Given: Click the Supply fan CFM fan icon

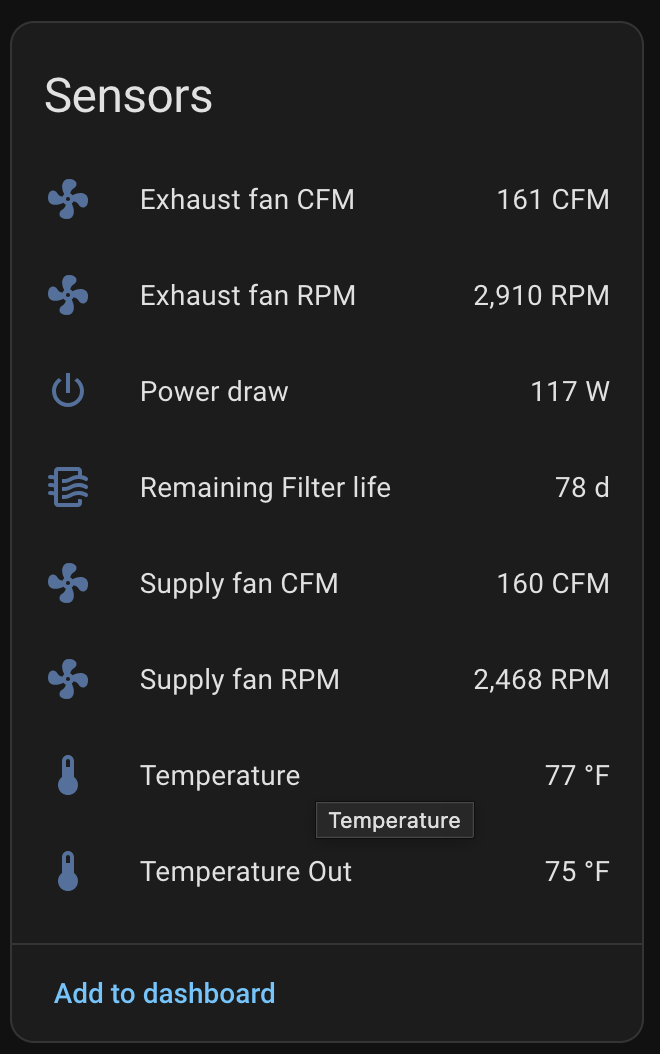Looking at the screenshot, I should [x=68, y=584].
